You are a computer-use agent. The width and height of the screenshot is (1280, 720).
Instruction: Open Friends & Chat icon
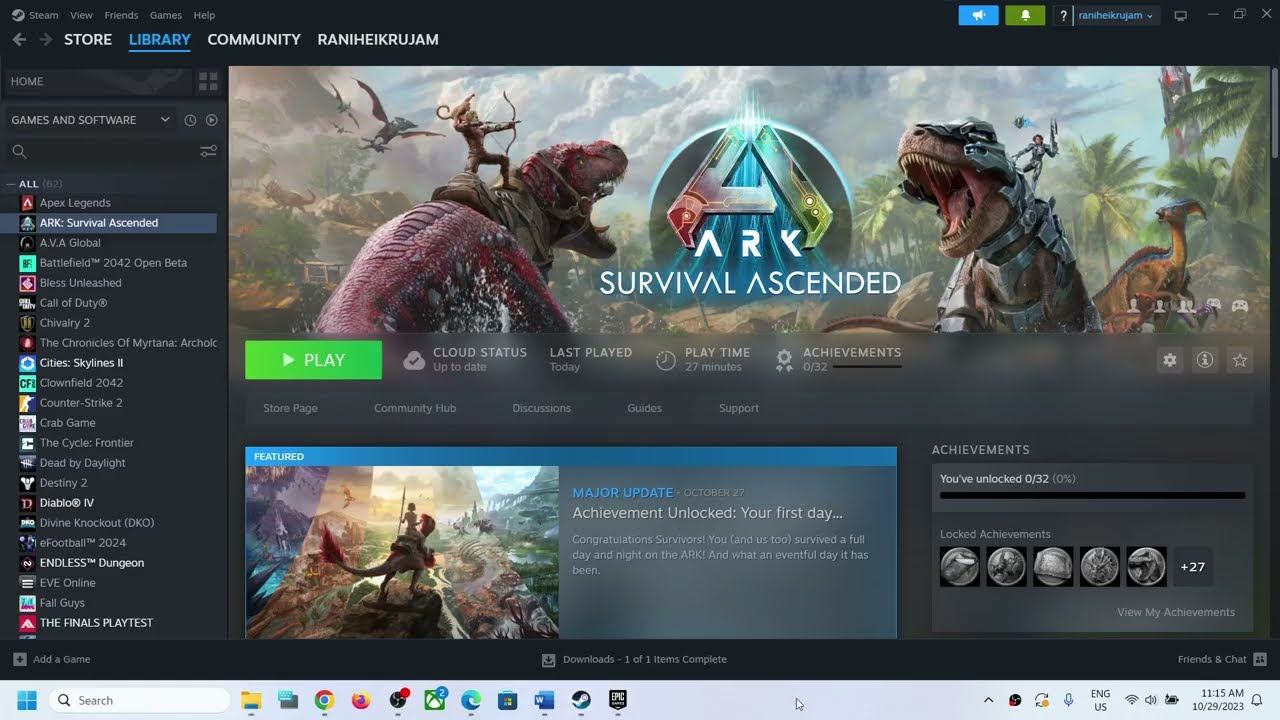(1260, 659)
